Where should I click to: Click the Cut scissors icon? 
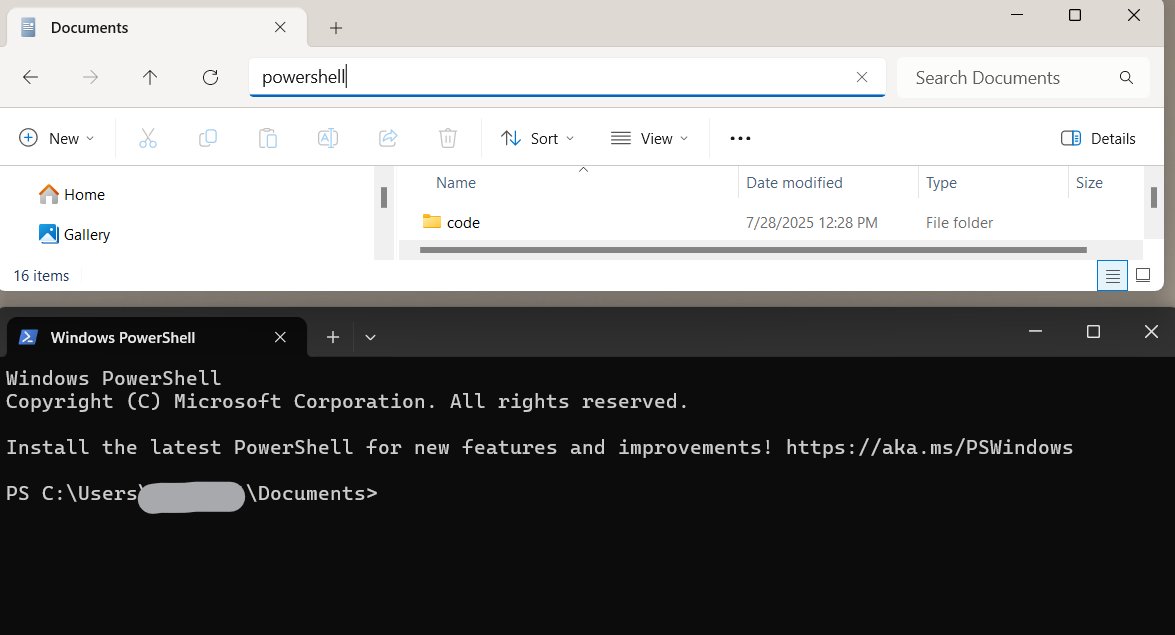(148, 138)
